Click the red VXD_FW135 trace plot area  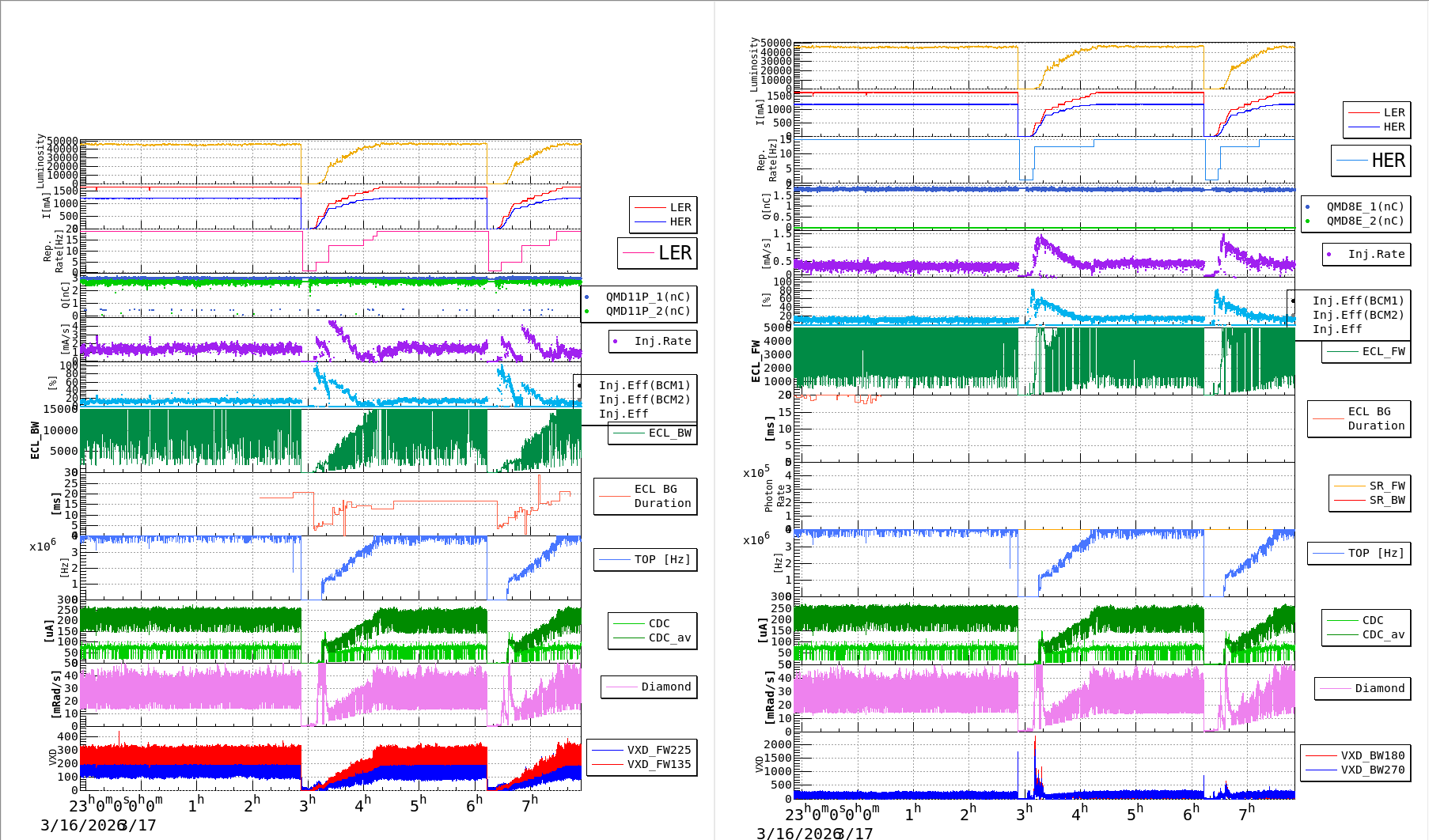(x=331, y=759)
